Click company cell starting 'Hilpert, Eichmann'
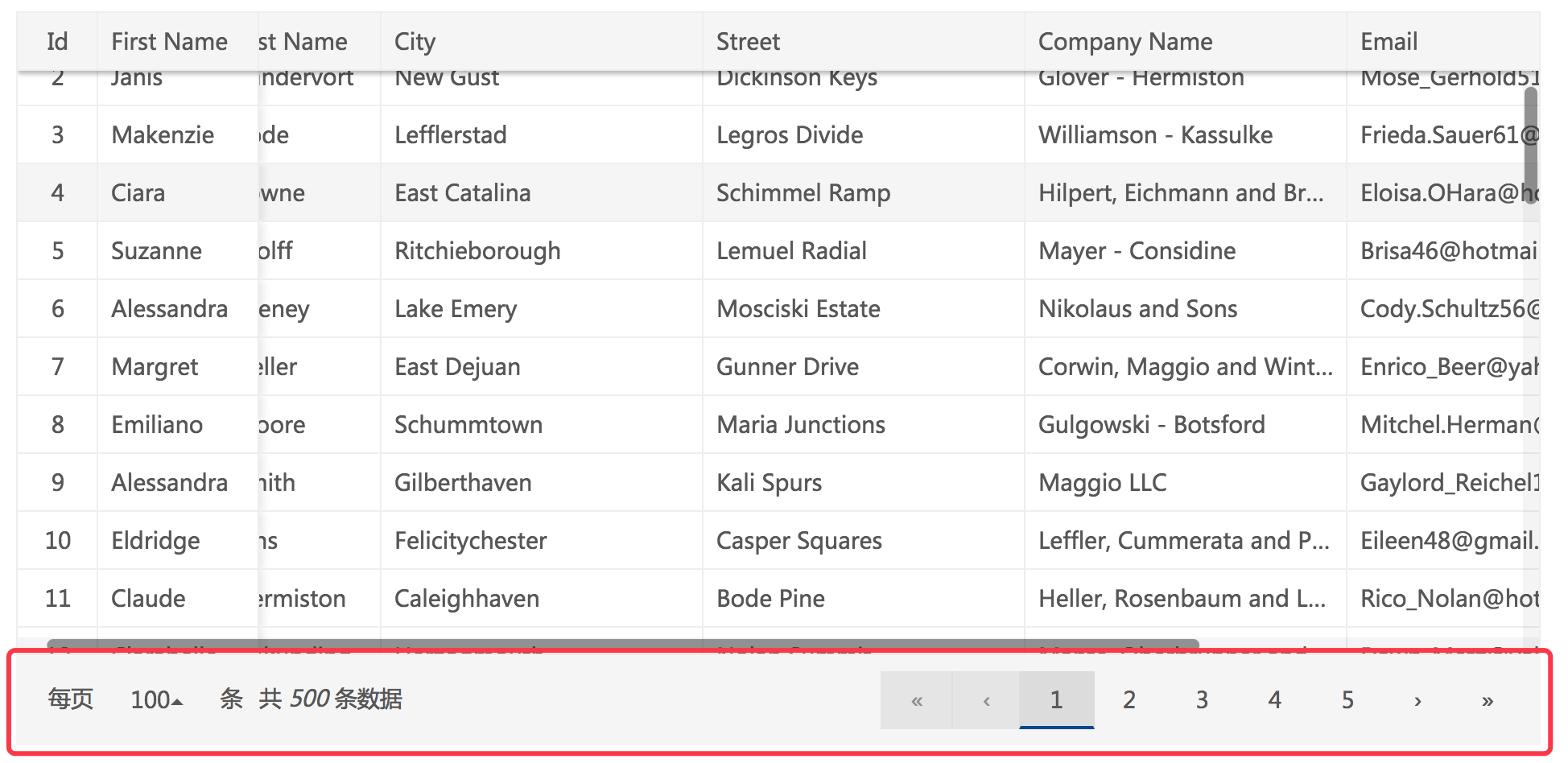The image size is (1568, 763). (x=1185, y=193)
